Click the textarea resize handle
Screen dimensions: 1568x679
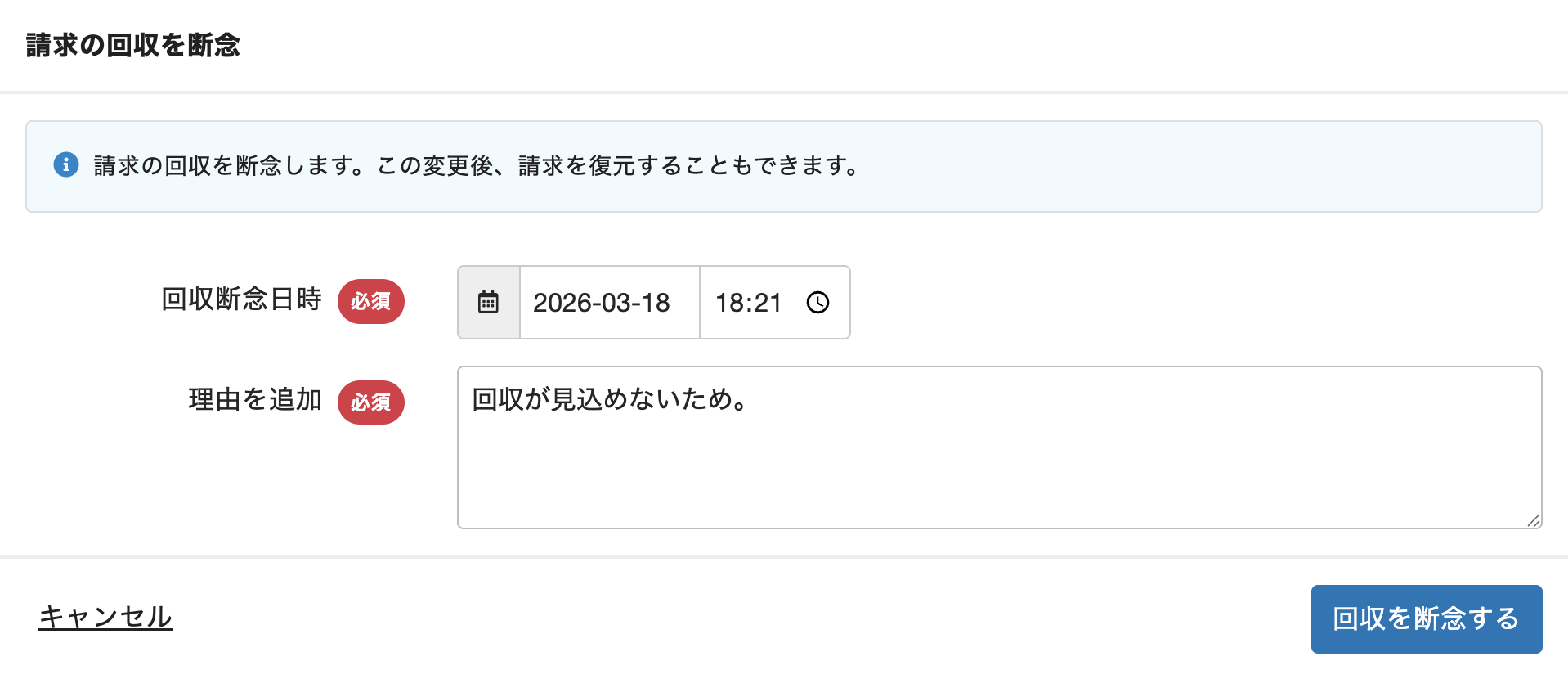click(1534, 518)
